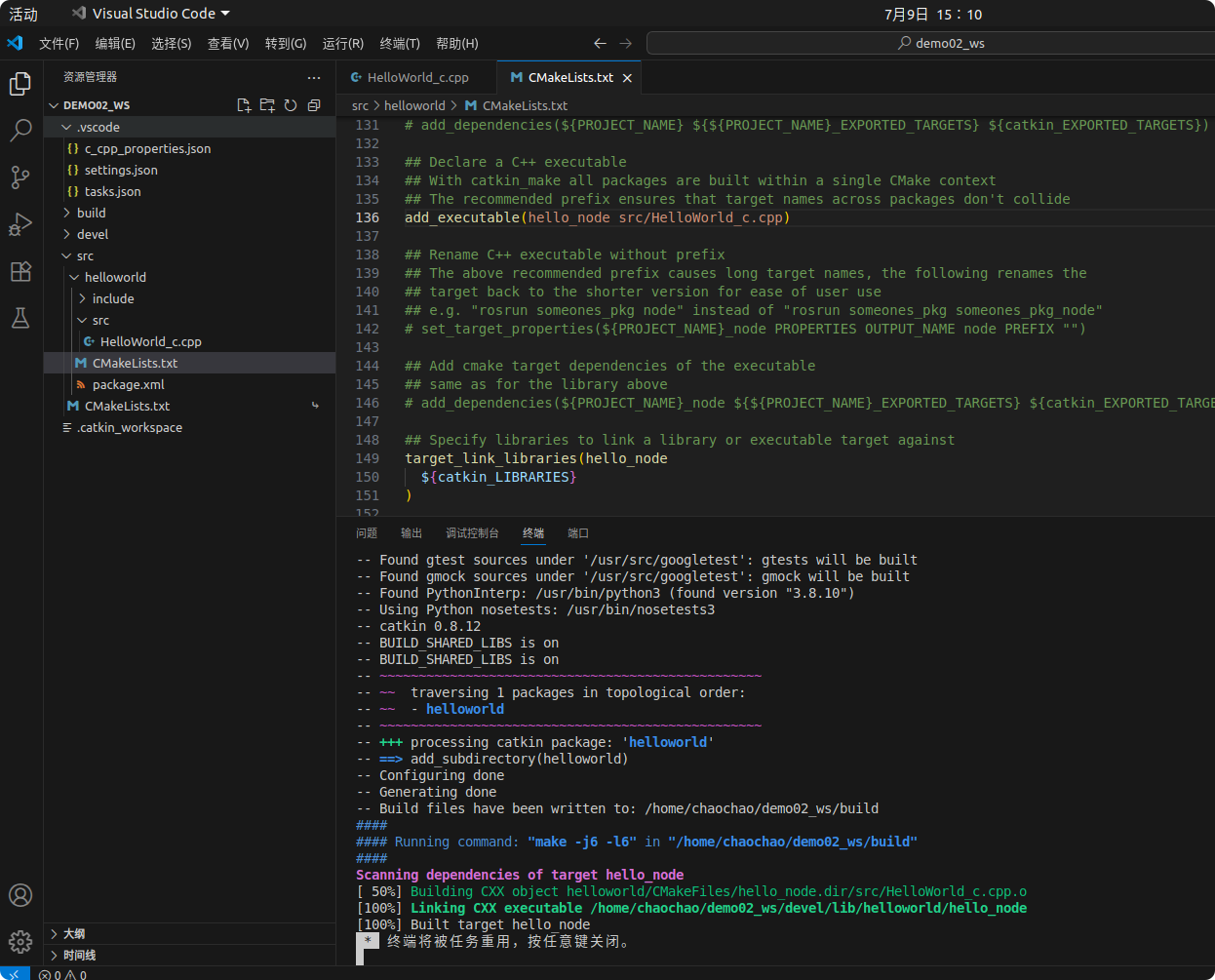Image resolution: width=1215 pixels, height=980 pixels.
Task: Open the Source Control view
Action: click(x=20, y=176)
